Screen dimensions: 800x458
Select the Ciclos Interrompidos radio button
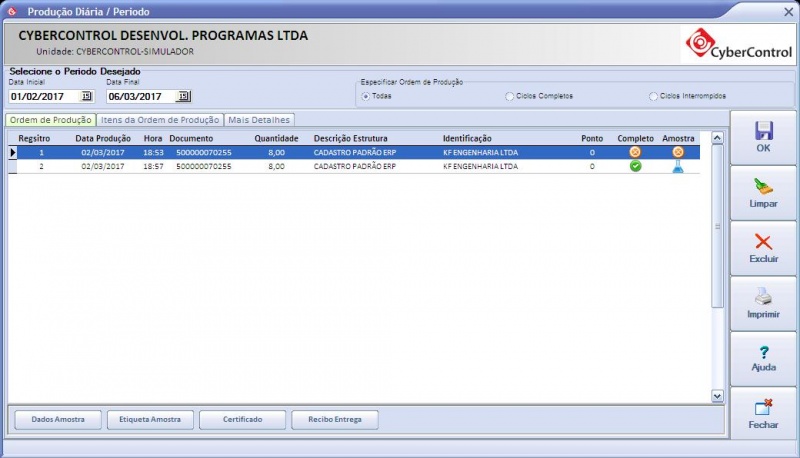[653, 96]
